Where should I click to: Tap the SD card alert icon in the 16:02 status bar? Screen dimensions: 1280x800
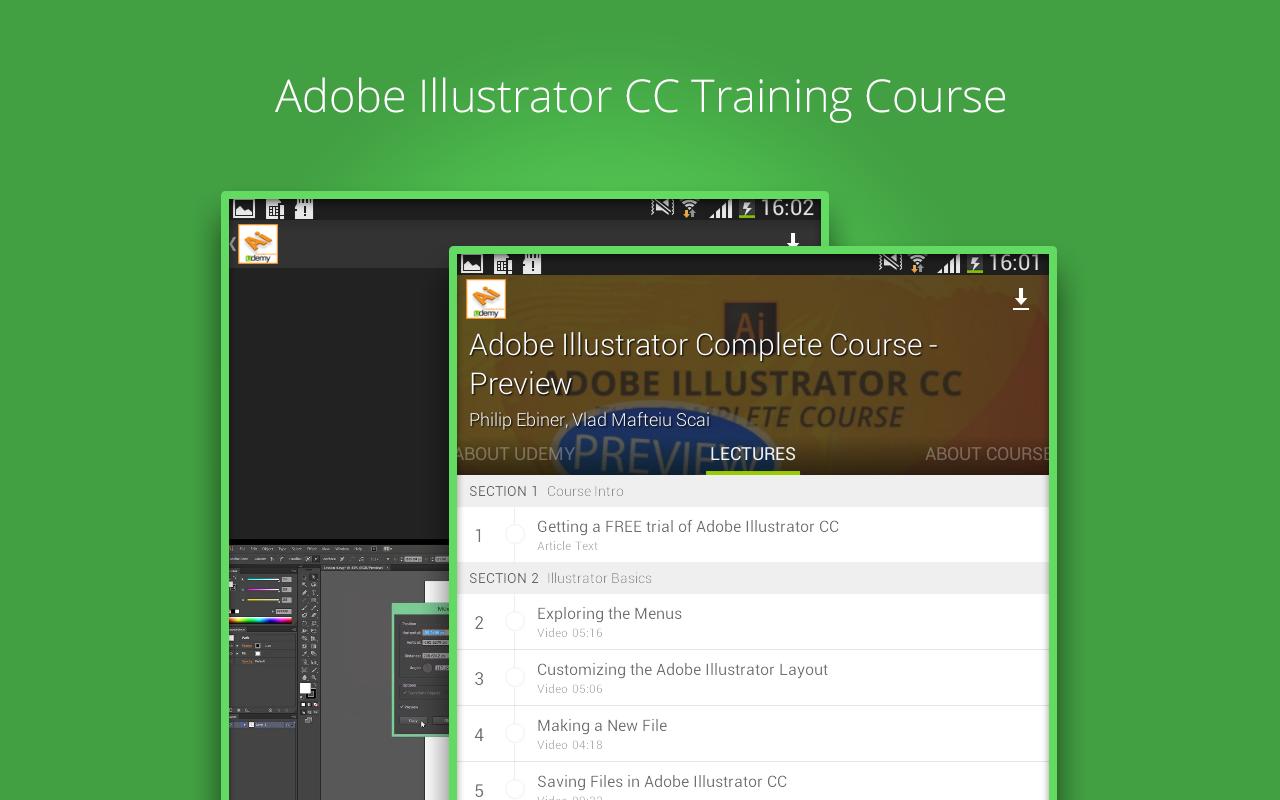[x=304, y=209]
